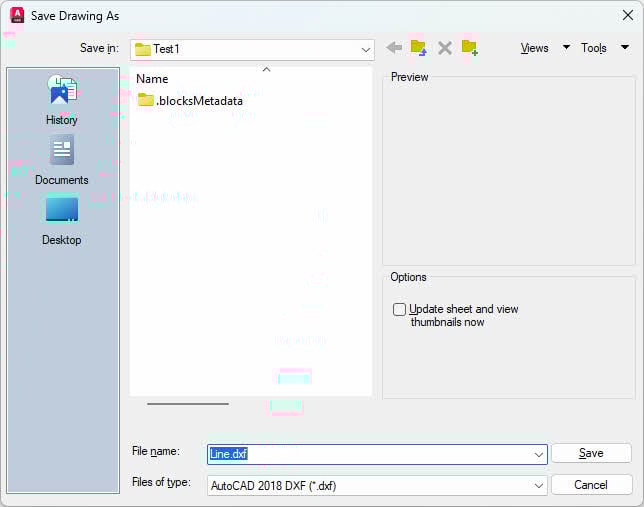Go back to the previous folder
644x507 pixels.
[x=394, y=48]
